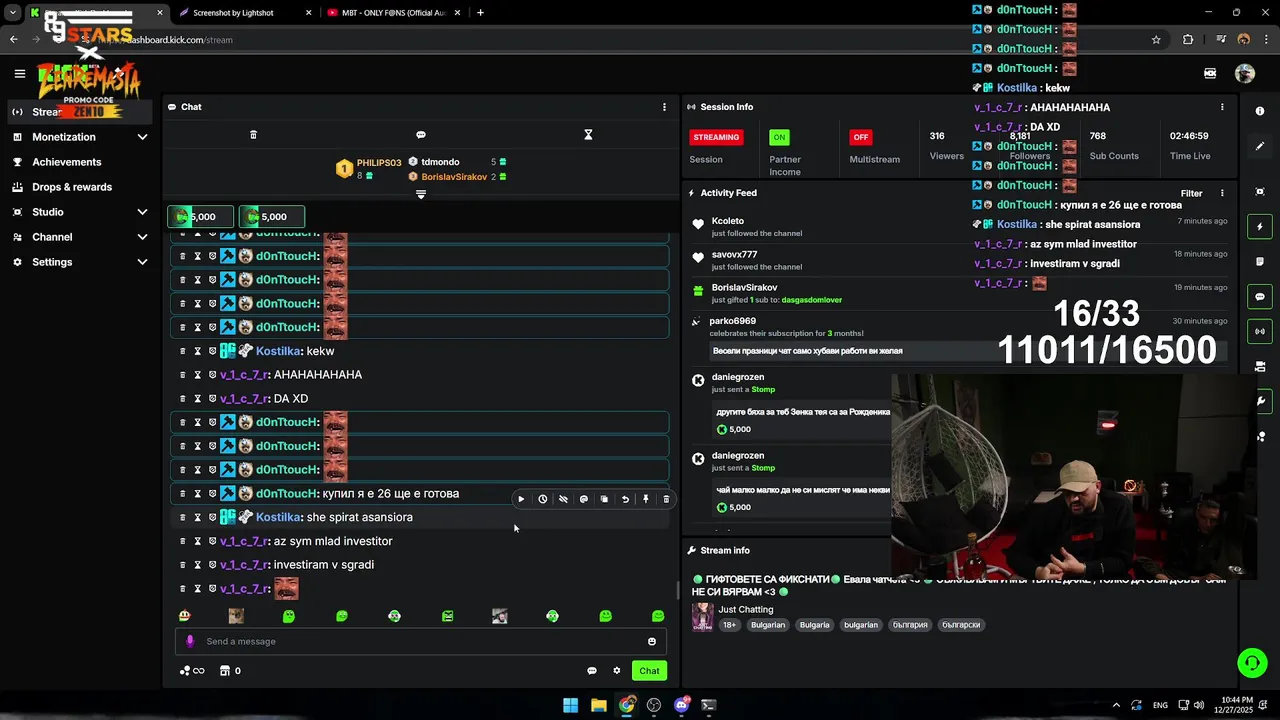Pin message via pin icon in action bar
The image size is (1280, 720).
(646, 499)
